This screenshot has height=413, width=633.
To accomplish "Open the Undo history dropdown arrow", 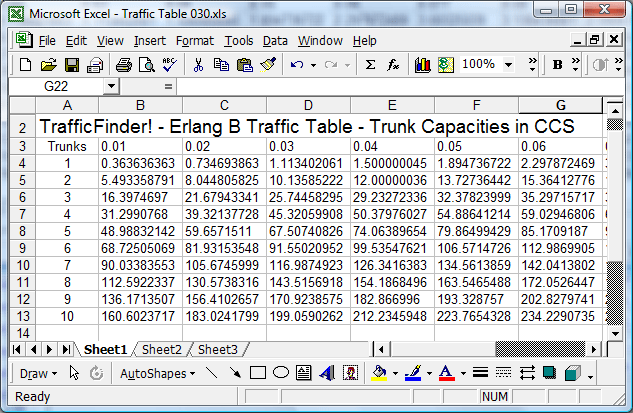I will (313, 65).
